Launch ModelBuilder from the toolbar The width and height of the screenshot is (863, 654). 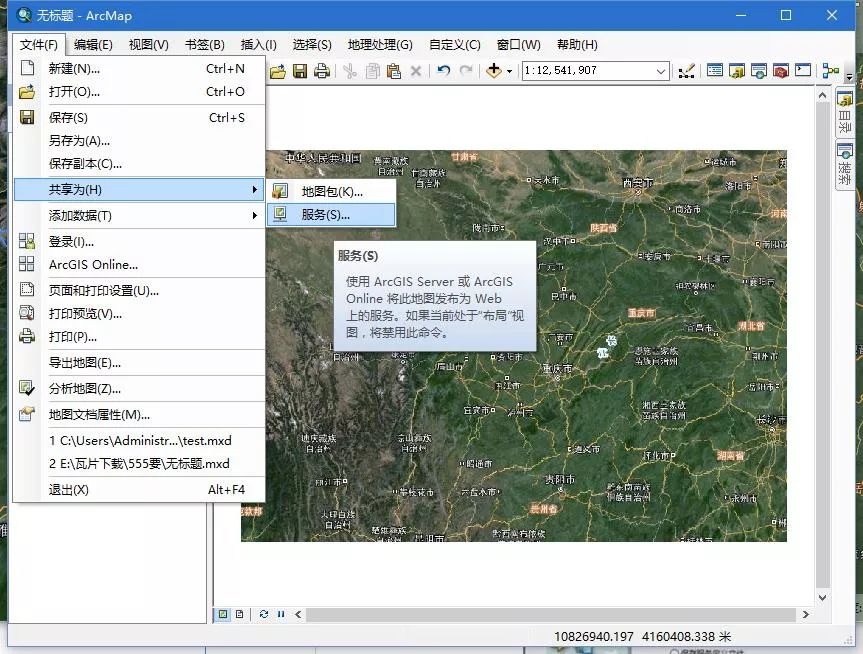(x=830, y=70)
